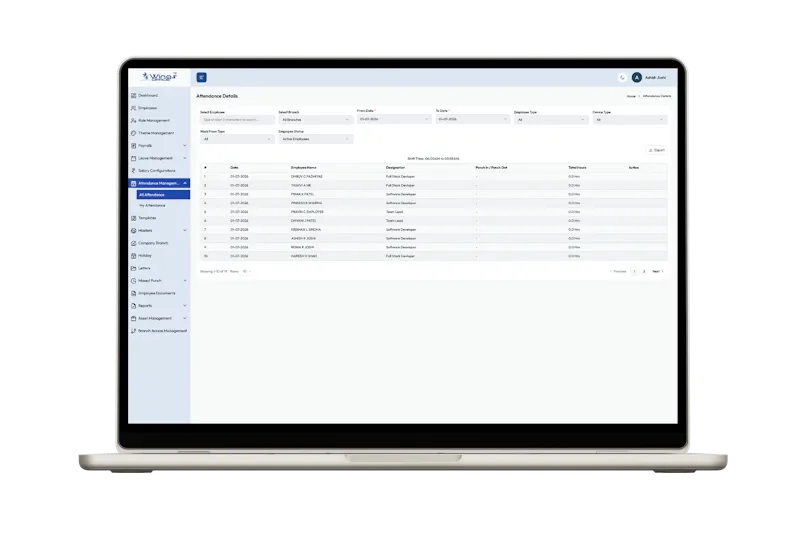Open the rows per page dropdown

click(x=247, y=271)
